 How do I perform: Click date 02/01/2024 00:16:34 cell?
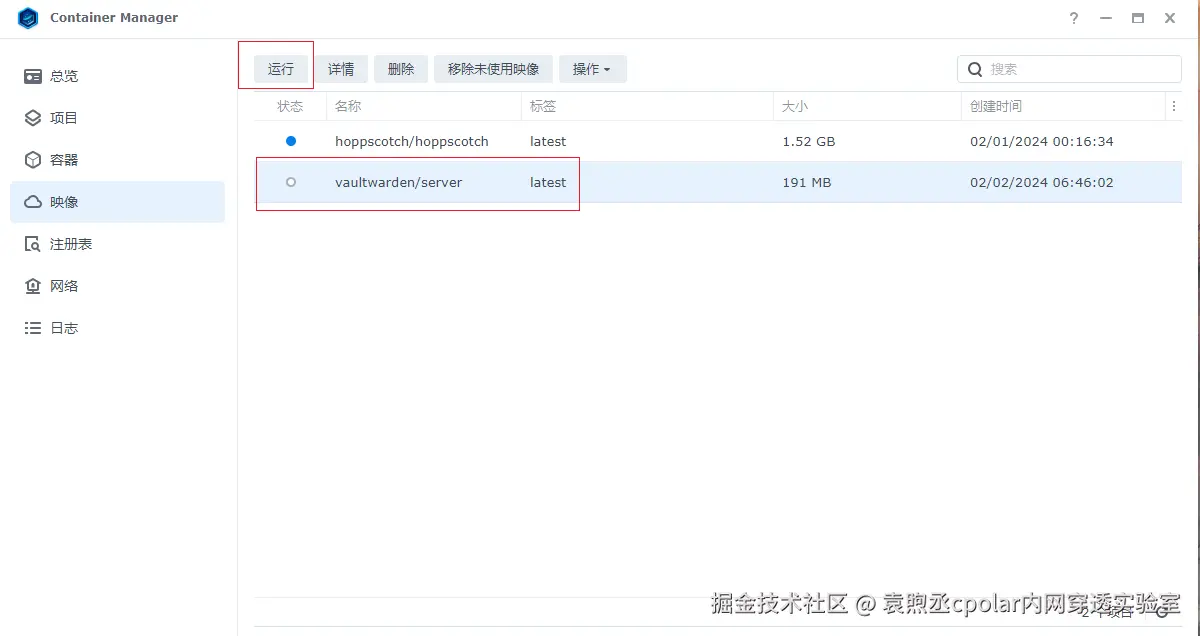click(1042, 141)
